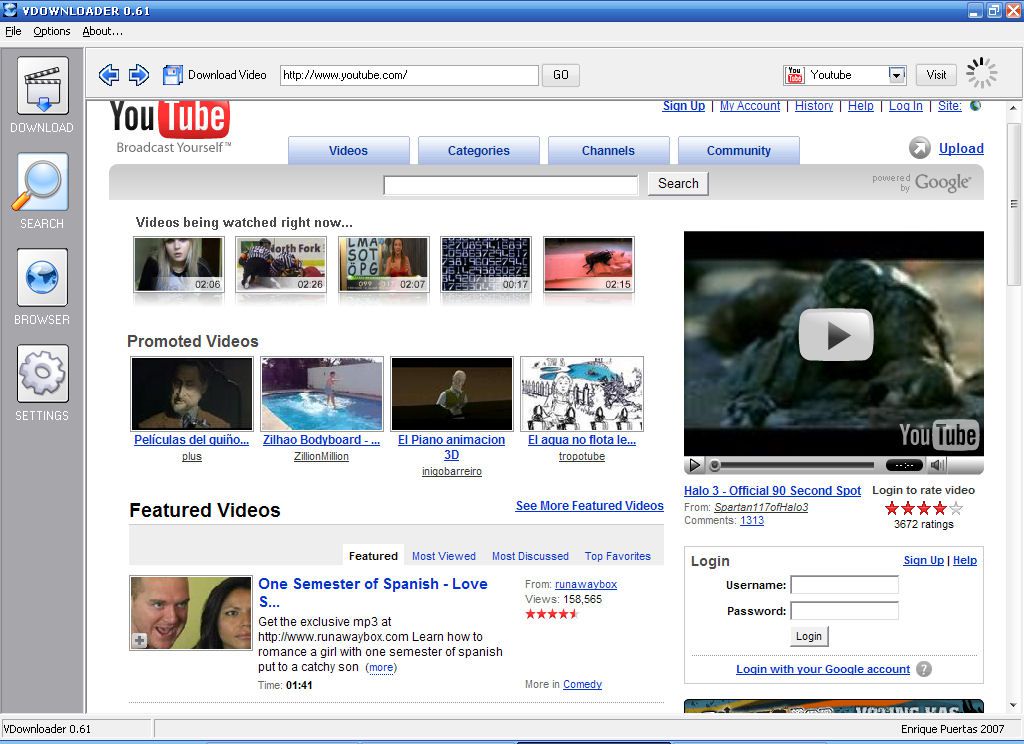Click the Username input field
This screenshot has height=744, width=1024.
[x=844, y=585]
